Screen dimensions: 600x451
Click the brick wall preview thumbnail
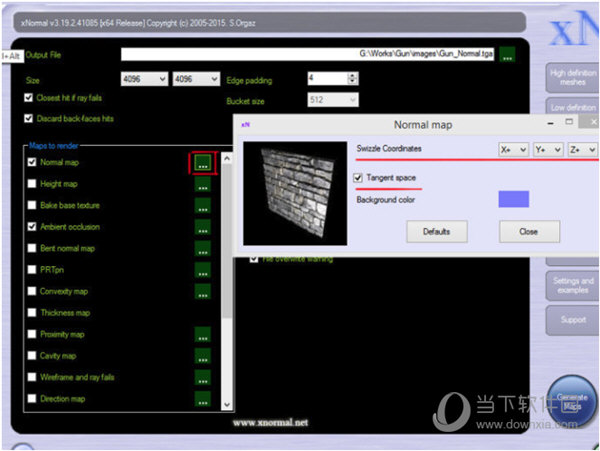point(295,193)
